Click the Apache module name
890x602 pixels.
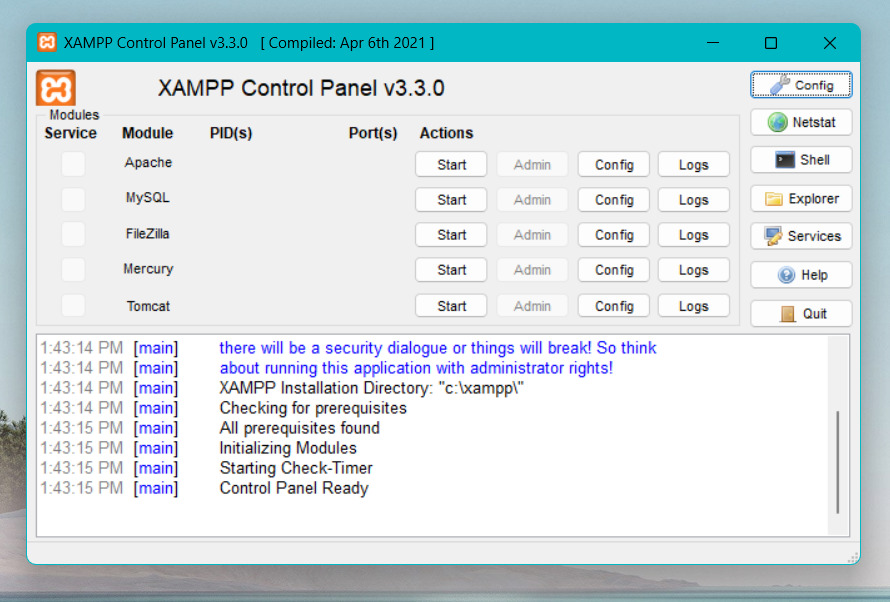148,162
